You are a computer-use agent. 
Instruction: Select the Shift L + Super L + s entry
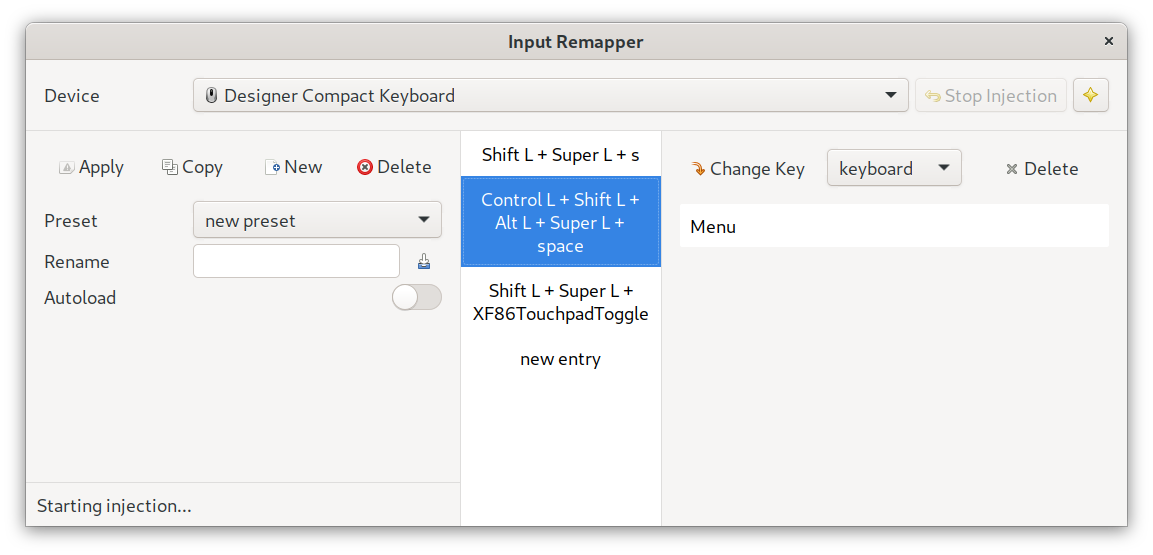click(x=560, y=155)
